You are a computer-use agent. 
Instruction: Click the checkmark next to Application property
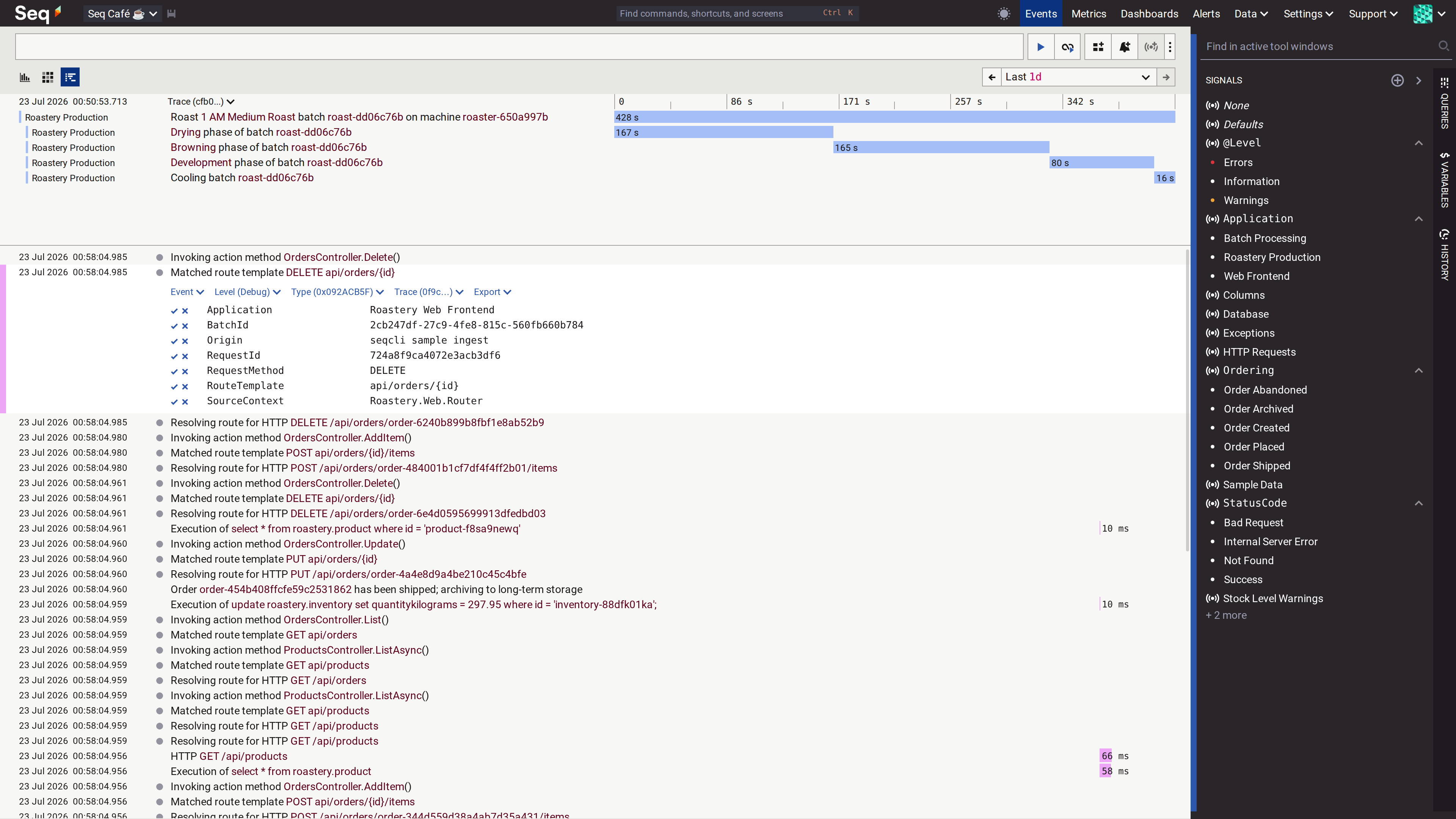(174, 311)
